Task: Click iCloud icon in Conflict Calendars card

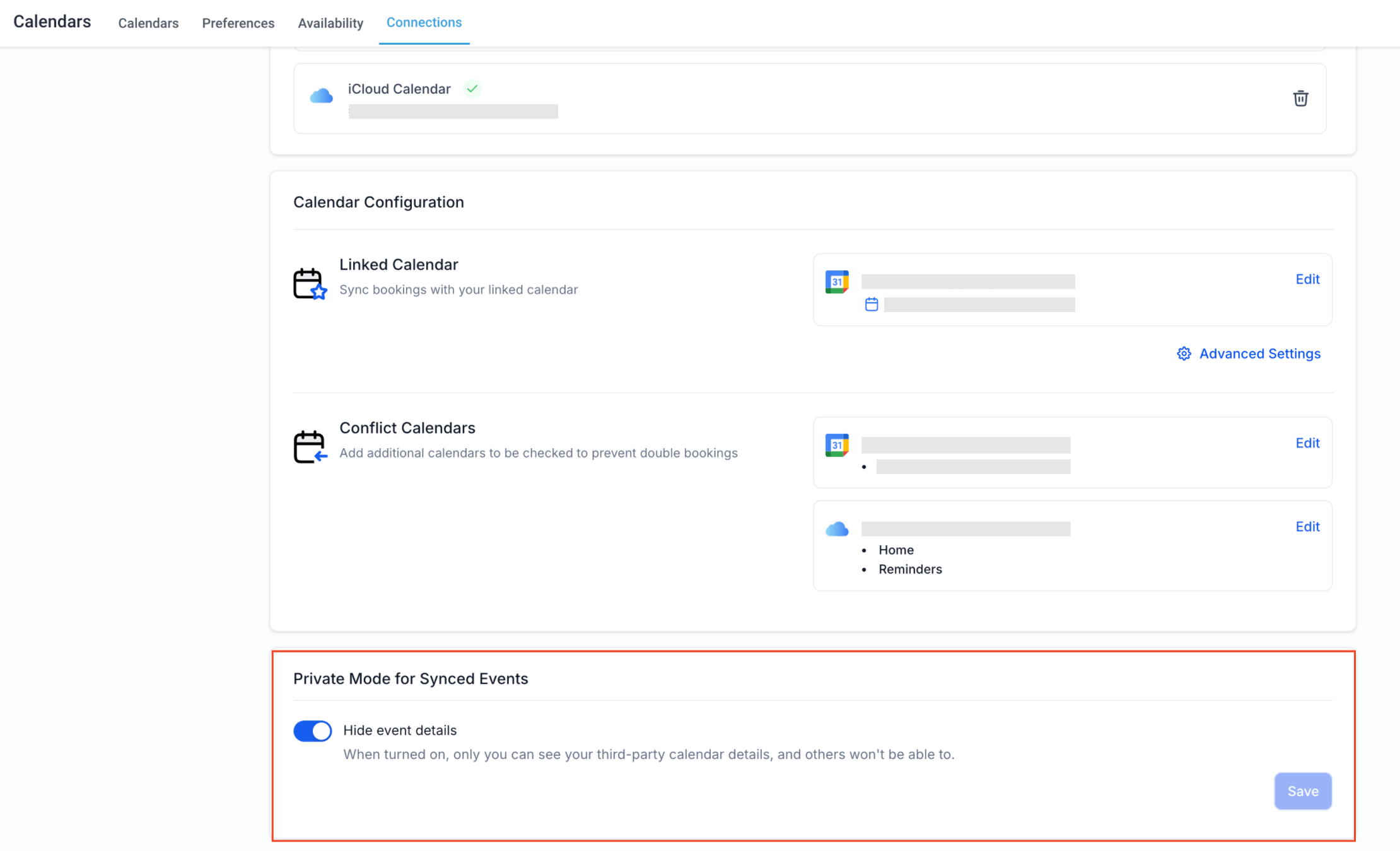Action: tap(837, 529)
